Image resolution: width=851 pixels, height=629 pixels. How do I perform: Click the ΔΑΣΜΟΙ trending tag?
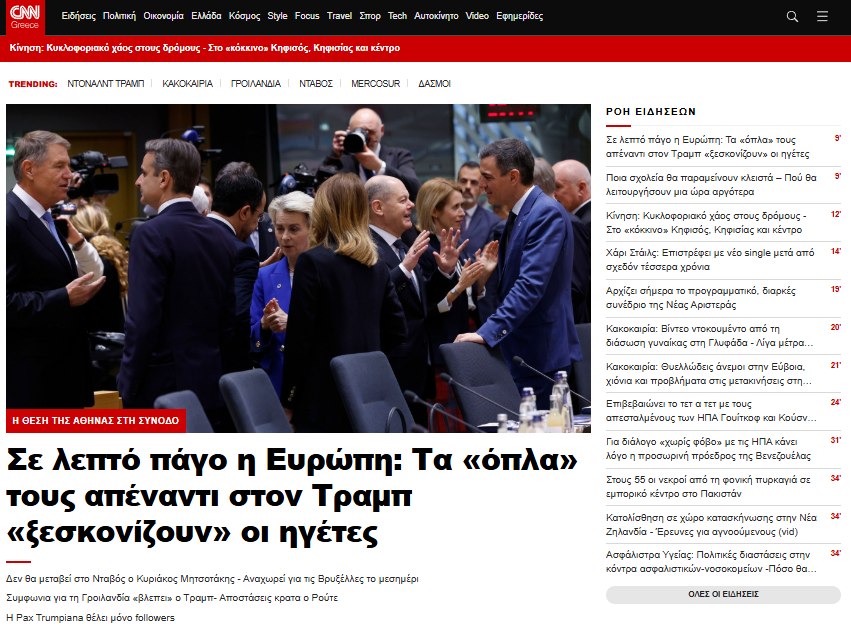click(x=434, y=84)
